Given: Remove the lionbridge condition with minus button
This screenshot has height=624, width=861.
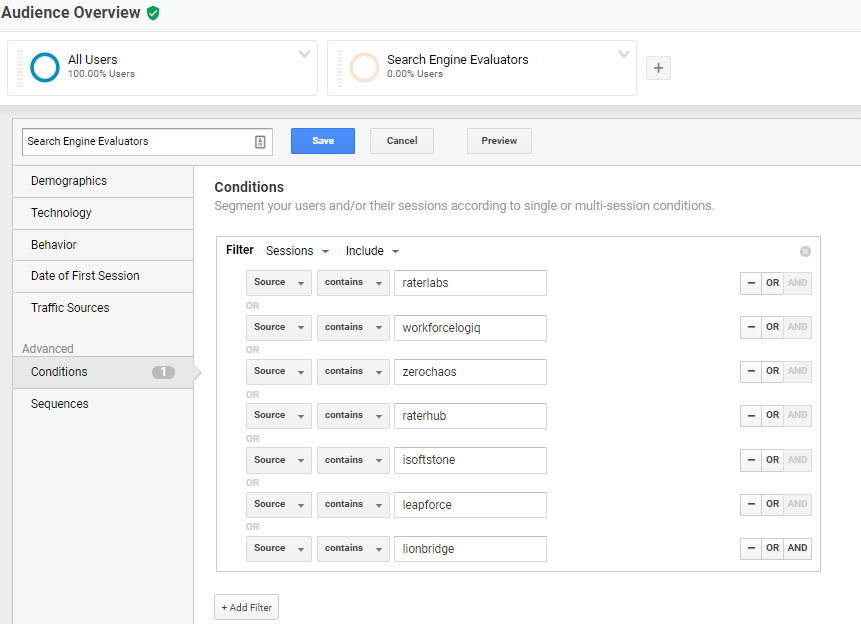Looking at the screenshot, I should click(x=750, y=548).
